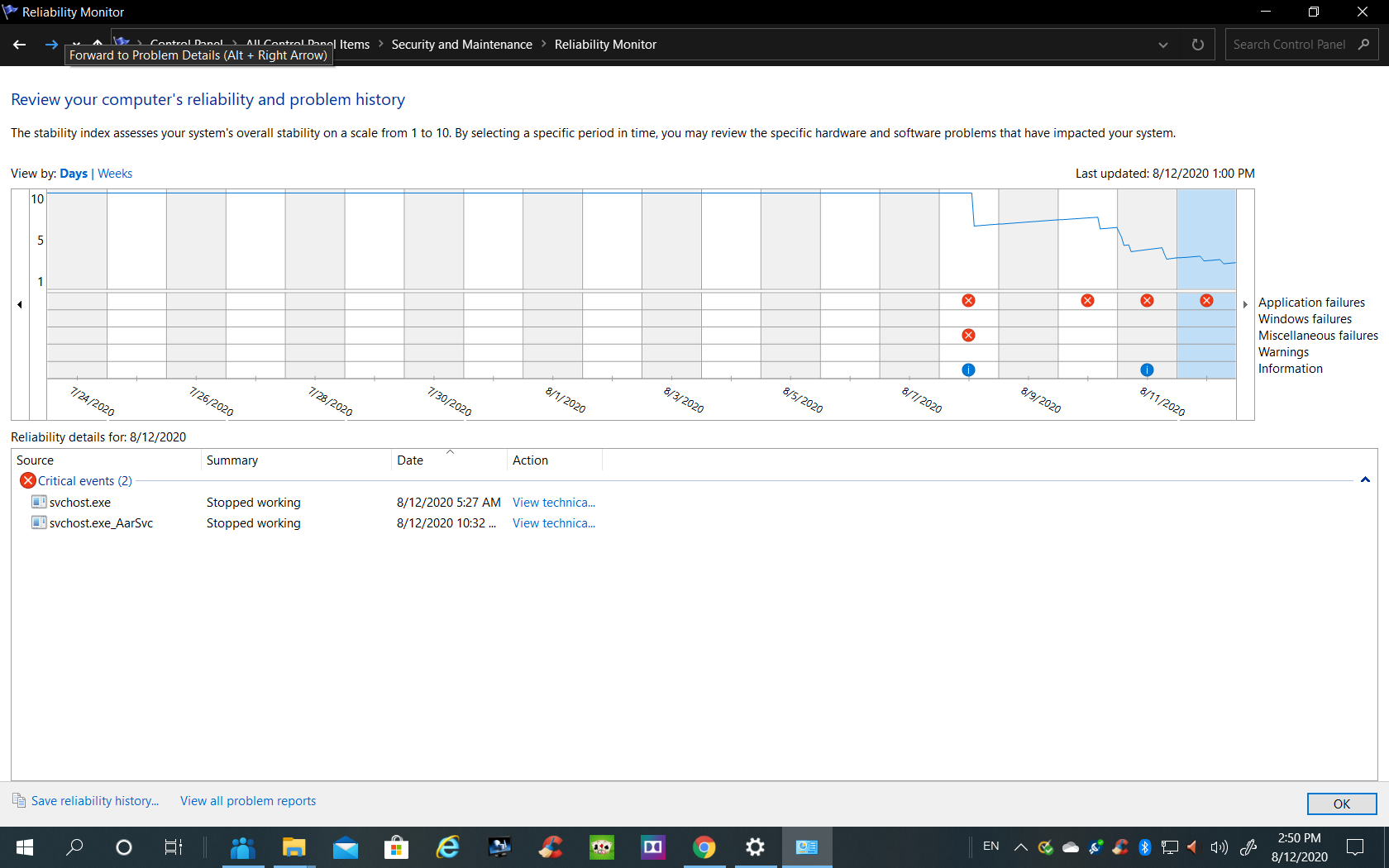
Task: Go to Security and Maintenance breadcrumb
Action: point(461,45)
